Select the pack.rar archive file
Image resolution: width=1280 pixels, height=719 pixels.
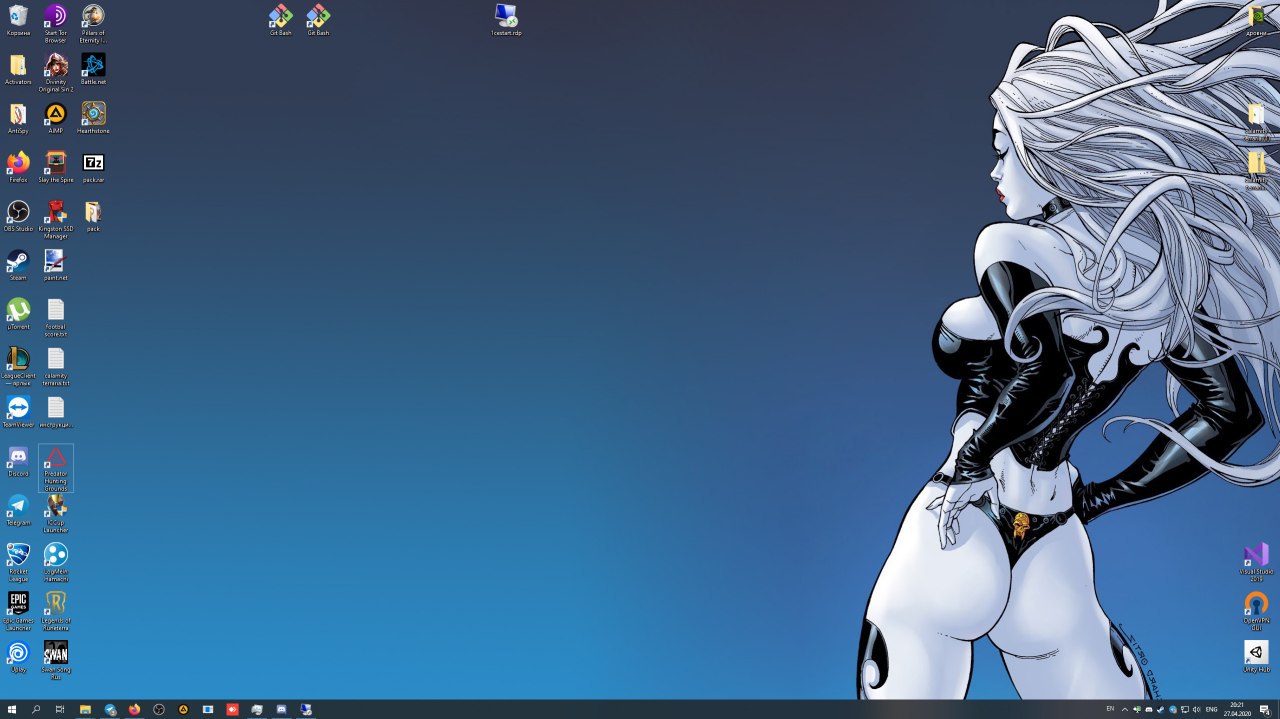point(93,167)
